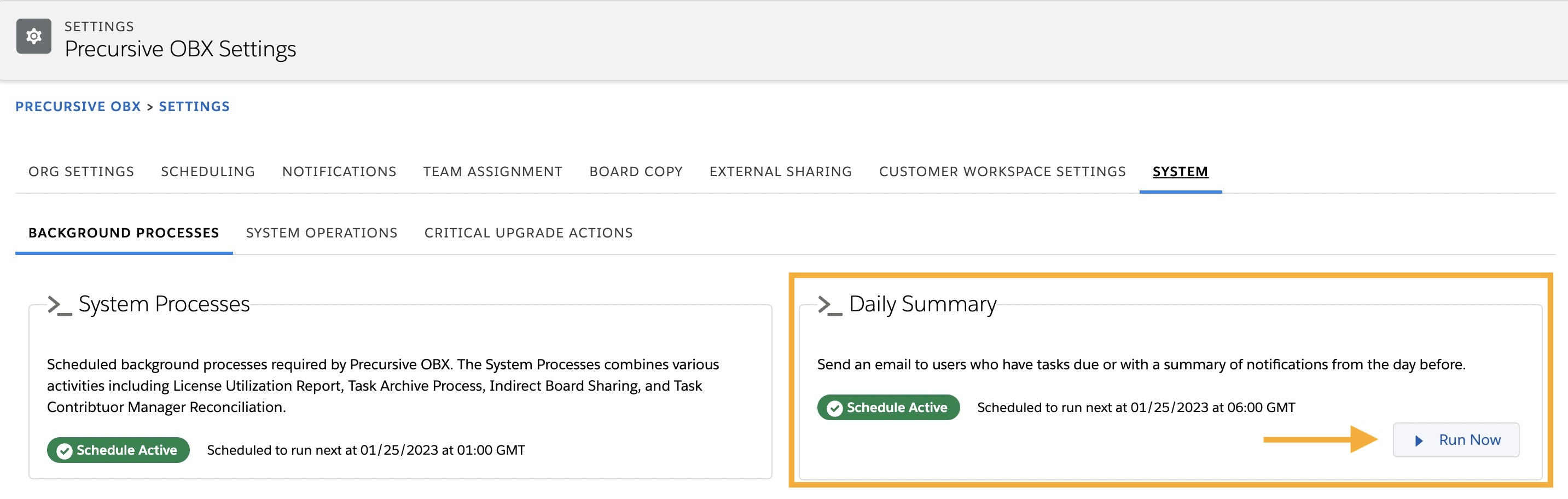Screen dimensions: 1568x499
Task: Open the External Sharing tab
Action: (x=780, y=172)
